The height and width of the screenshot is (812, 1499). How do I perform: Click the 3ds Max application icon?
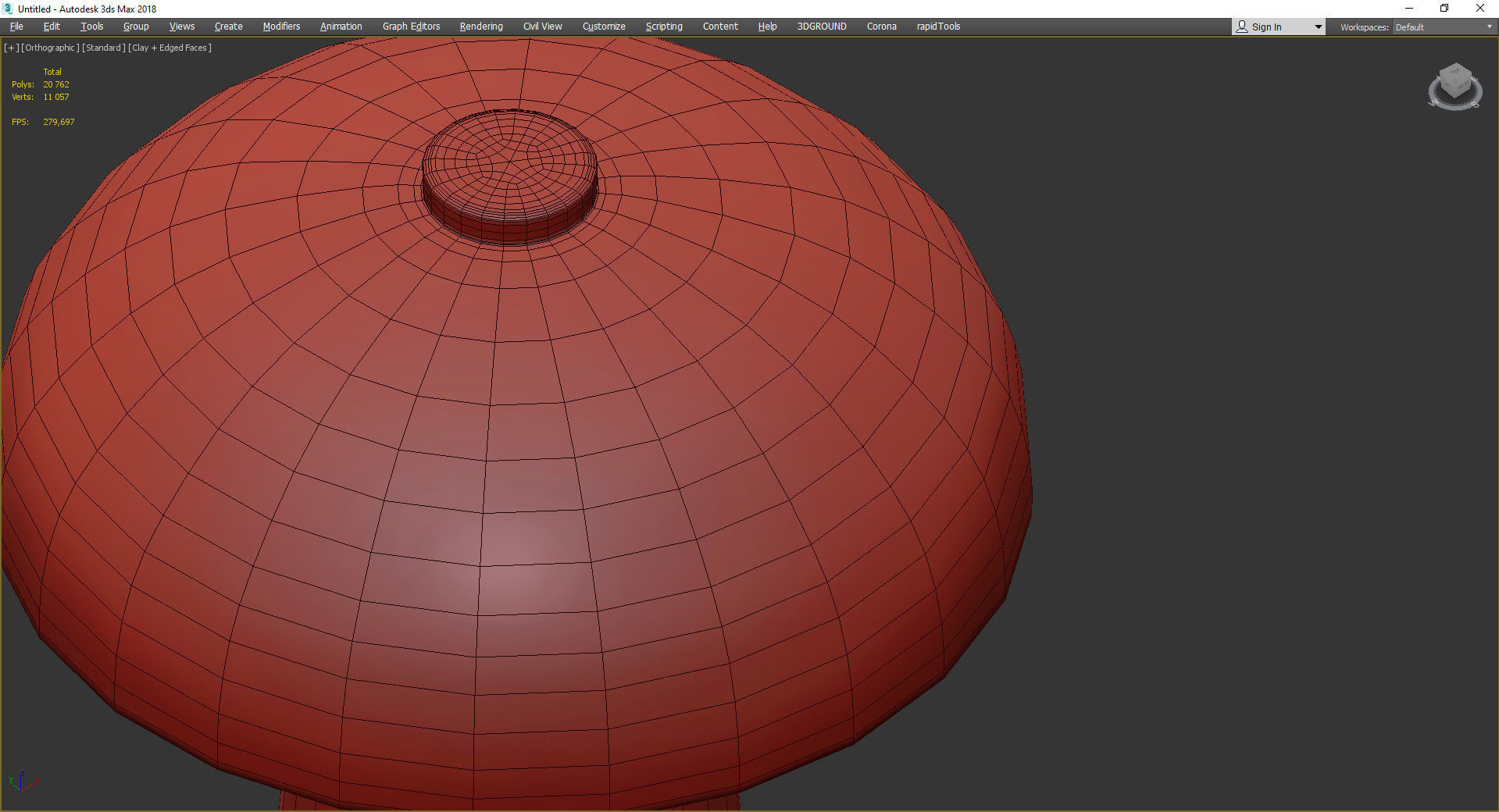pos(9,9)
